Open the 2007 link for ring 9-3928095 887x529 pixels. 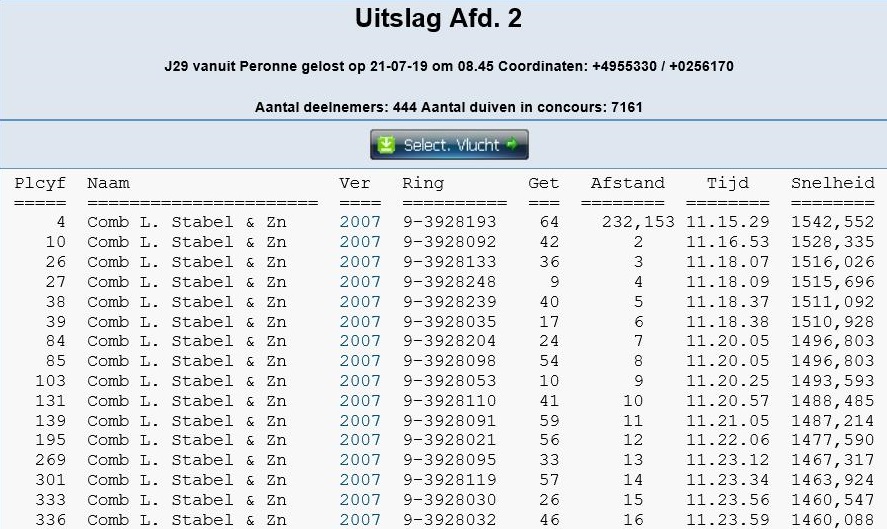[x=360, y=460]
